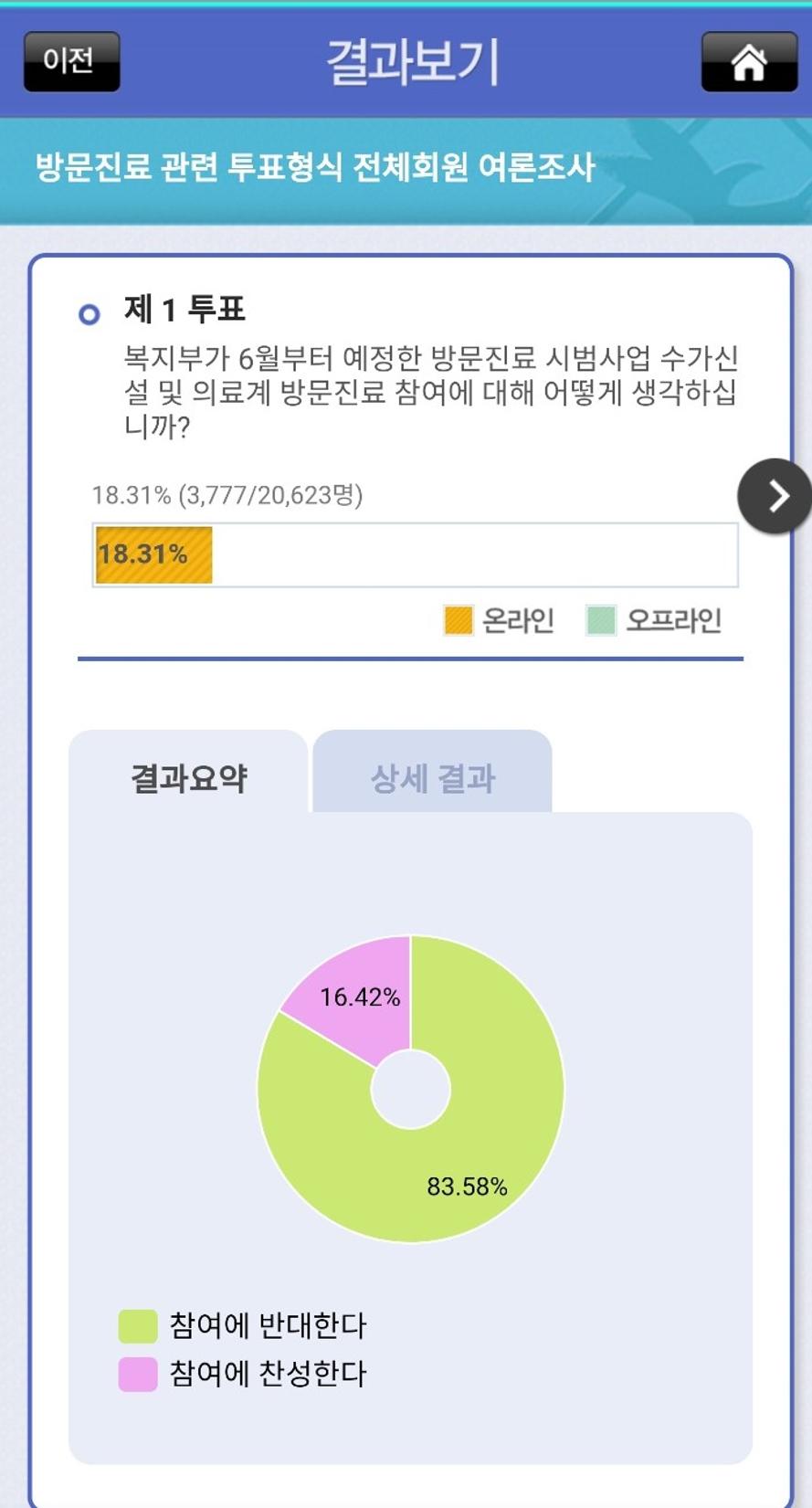
Task: Click the 참여에 찬성한다 legend label
Action: point(268,1374)
